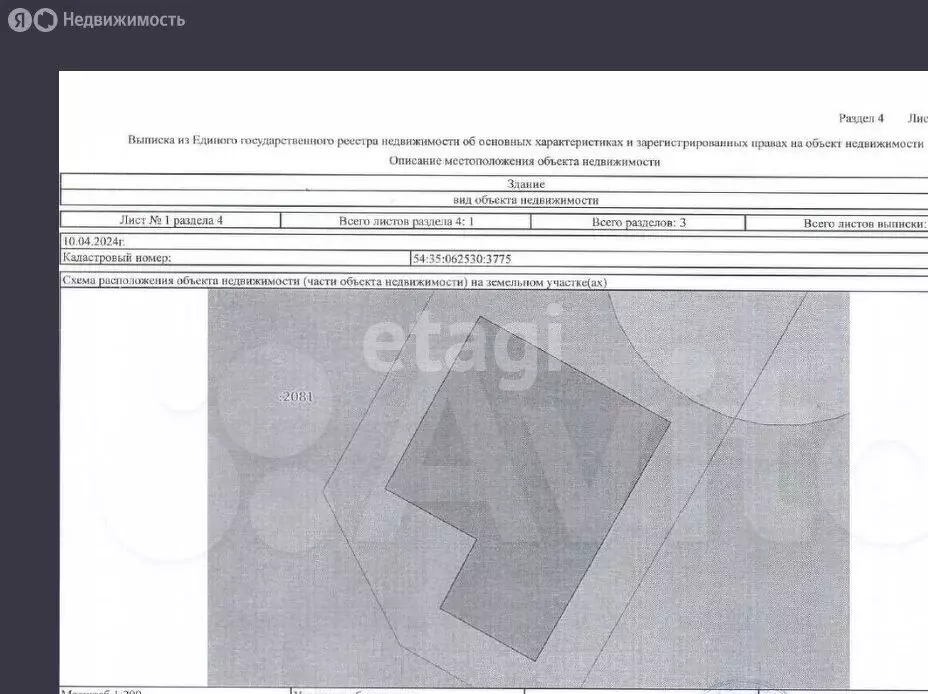Click the 'Раздел 4' label
The height and width of the screenshot is (694, 928).
(861, 118)
